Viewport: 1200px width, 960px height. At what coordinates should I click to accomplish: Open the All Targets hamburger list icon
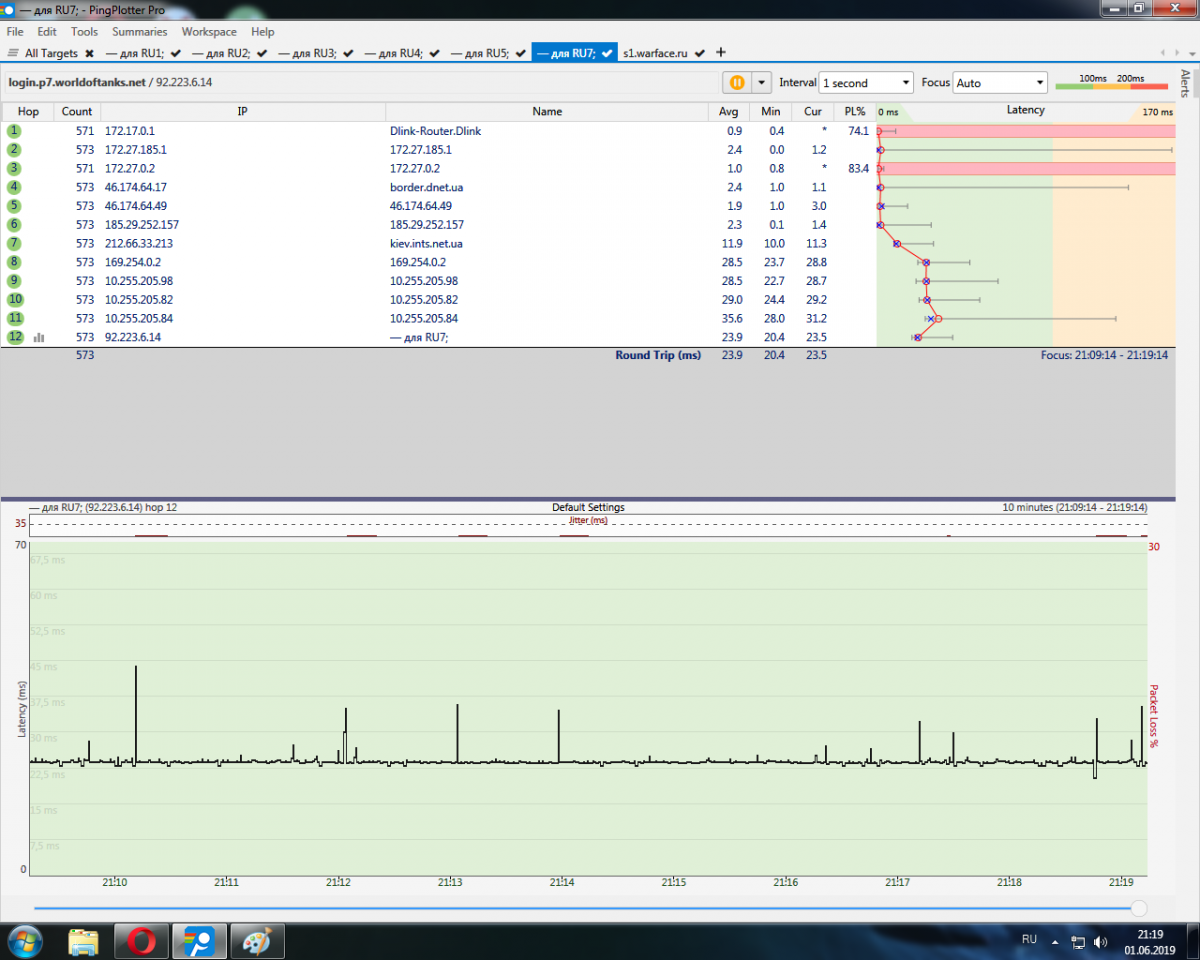pyautogui.click(x=13, y=53)
